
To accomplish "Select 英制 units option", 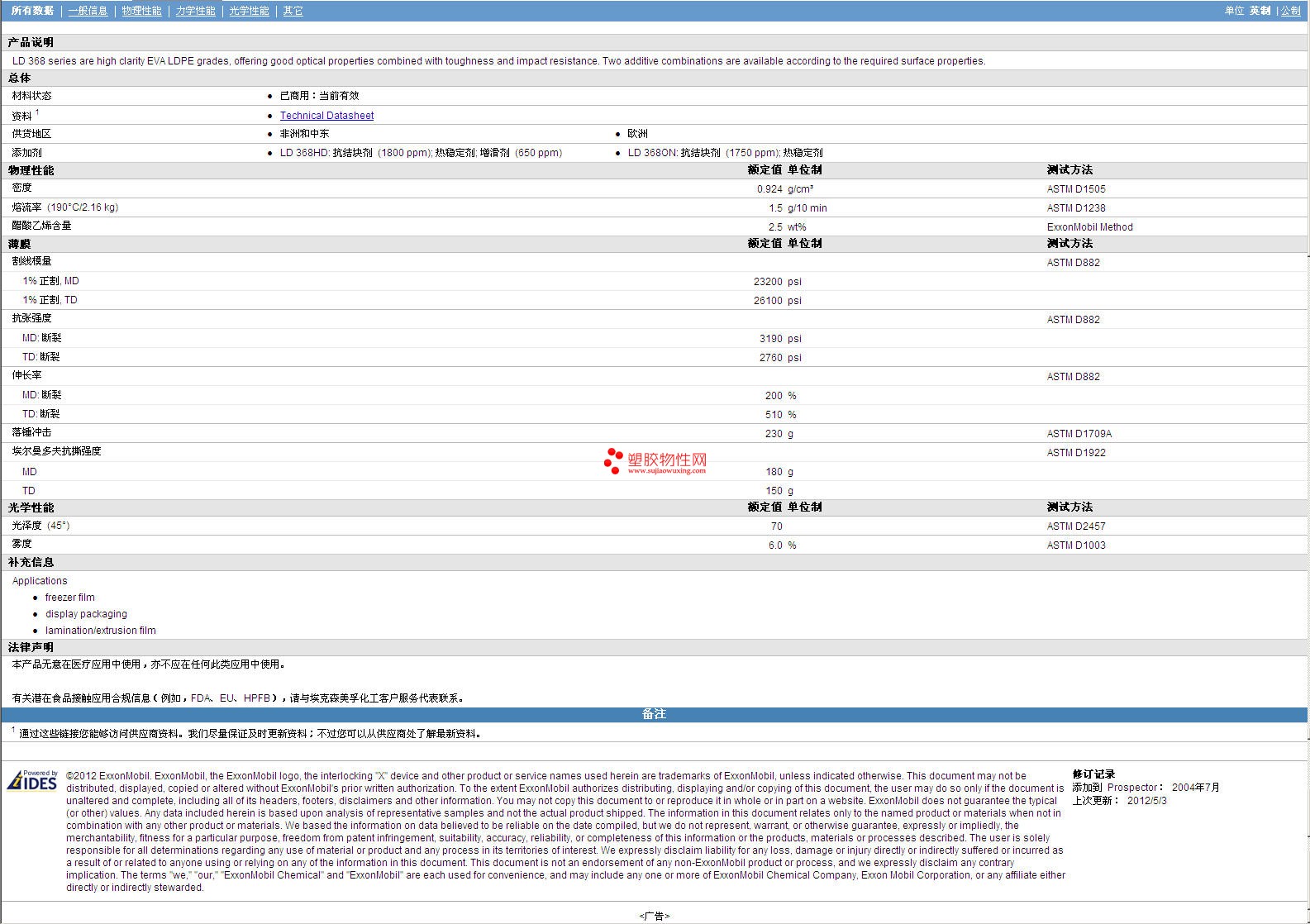I will [1260, 11].
